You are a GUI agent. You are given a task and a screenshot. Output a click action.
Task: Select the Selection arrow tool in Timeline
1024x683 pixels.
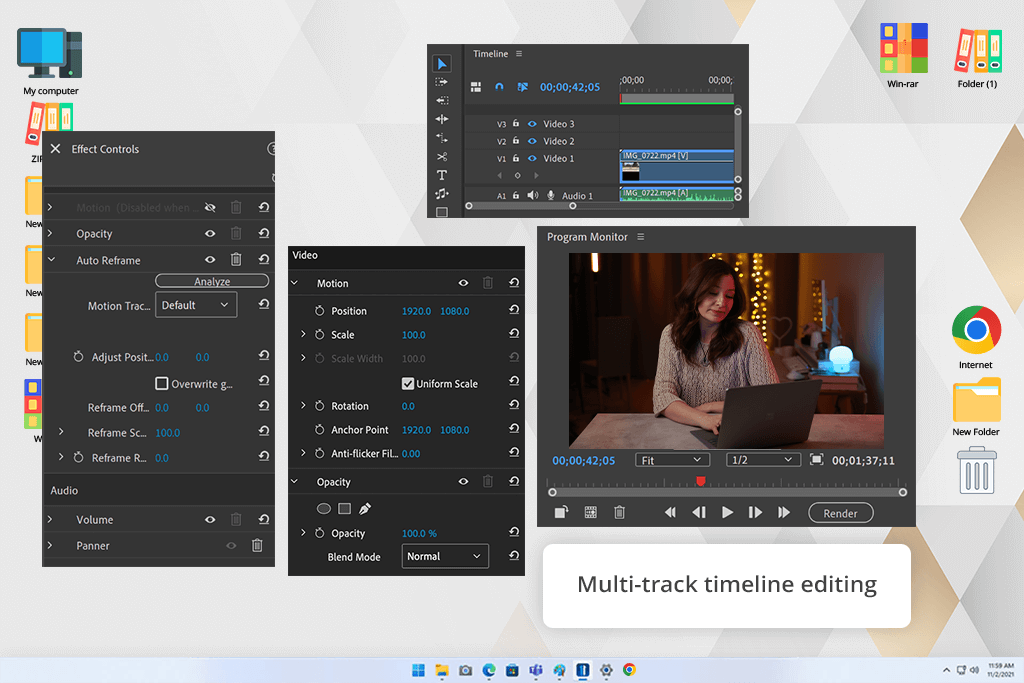(442, 63)
